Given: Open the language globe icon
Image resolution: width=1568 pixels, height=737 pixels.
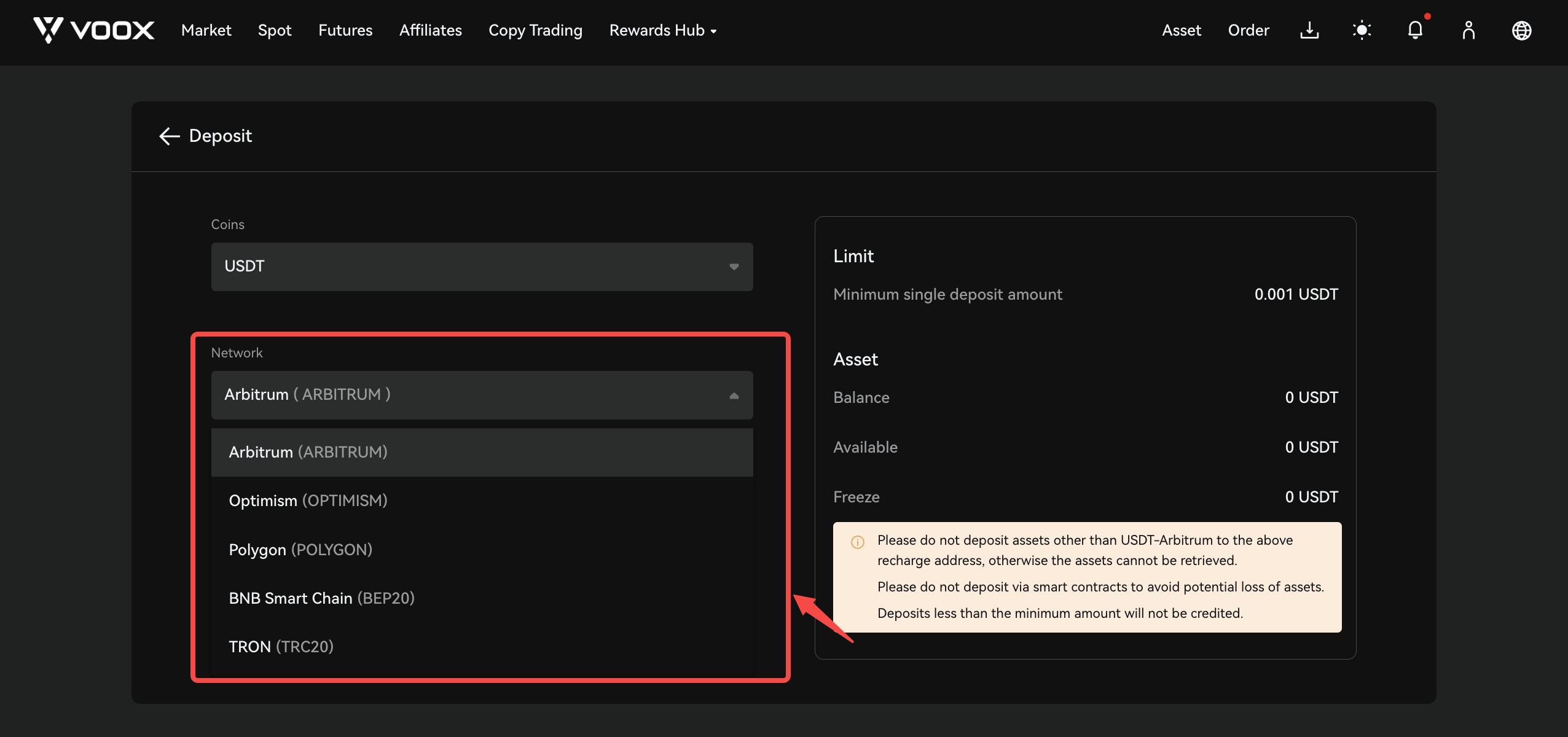Looking at the screenshot, I should [x=1521, y=30].
